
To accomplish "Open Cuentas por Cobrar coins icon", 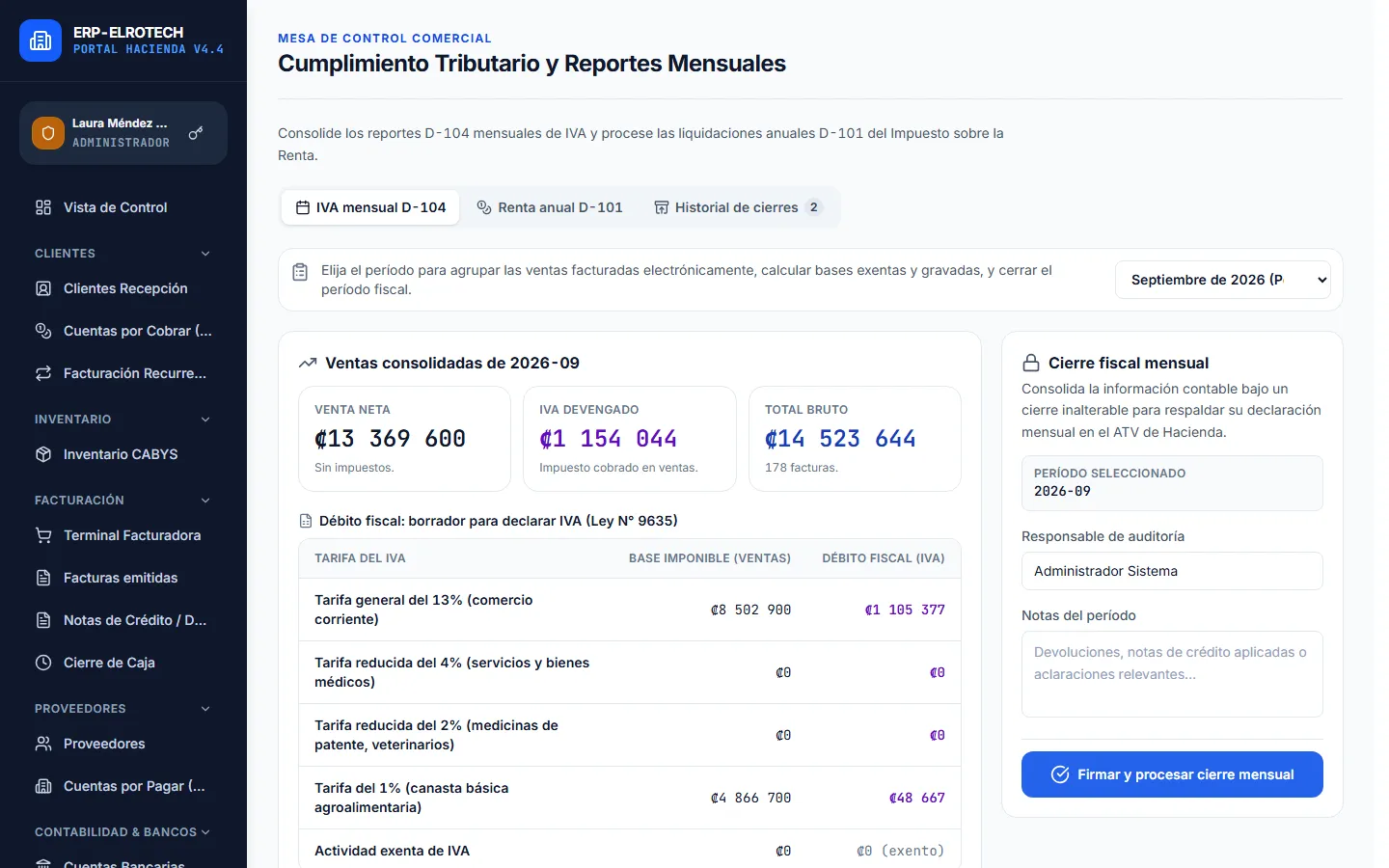I will pos(43,331).
